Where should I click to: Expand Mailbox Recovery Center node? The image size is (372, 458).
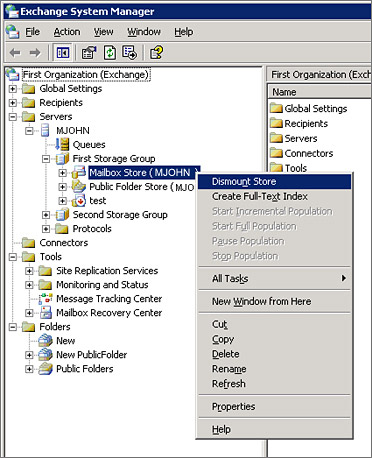(x=29, y=313)
